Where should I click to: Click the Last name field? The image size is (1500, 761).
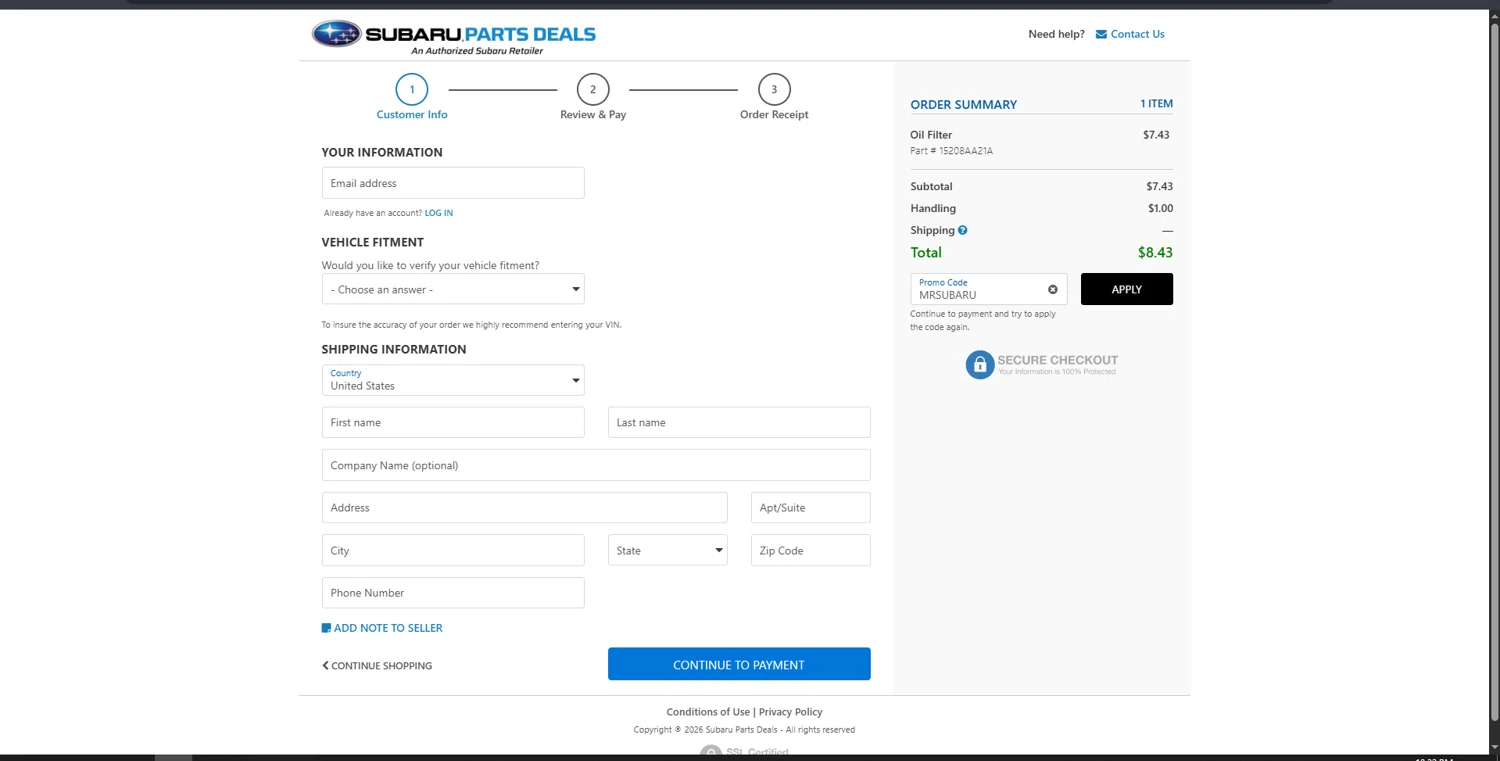pos(739,422)
